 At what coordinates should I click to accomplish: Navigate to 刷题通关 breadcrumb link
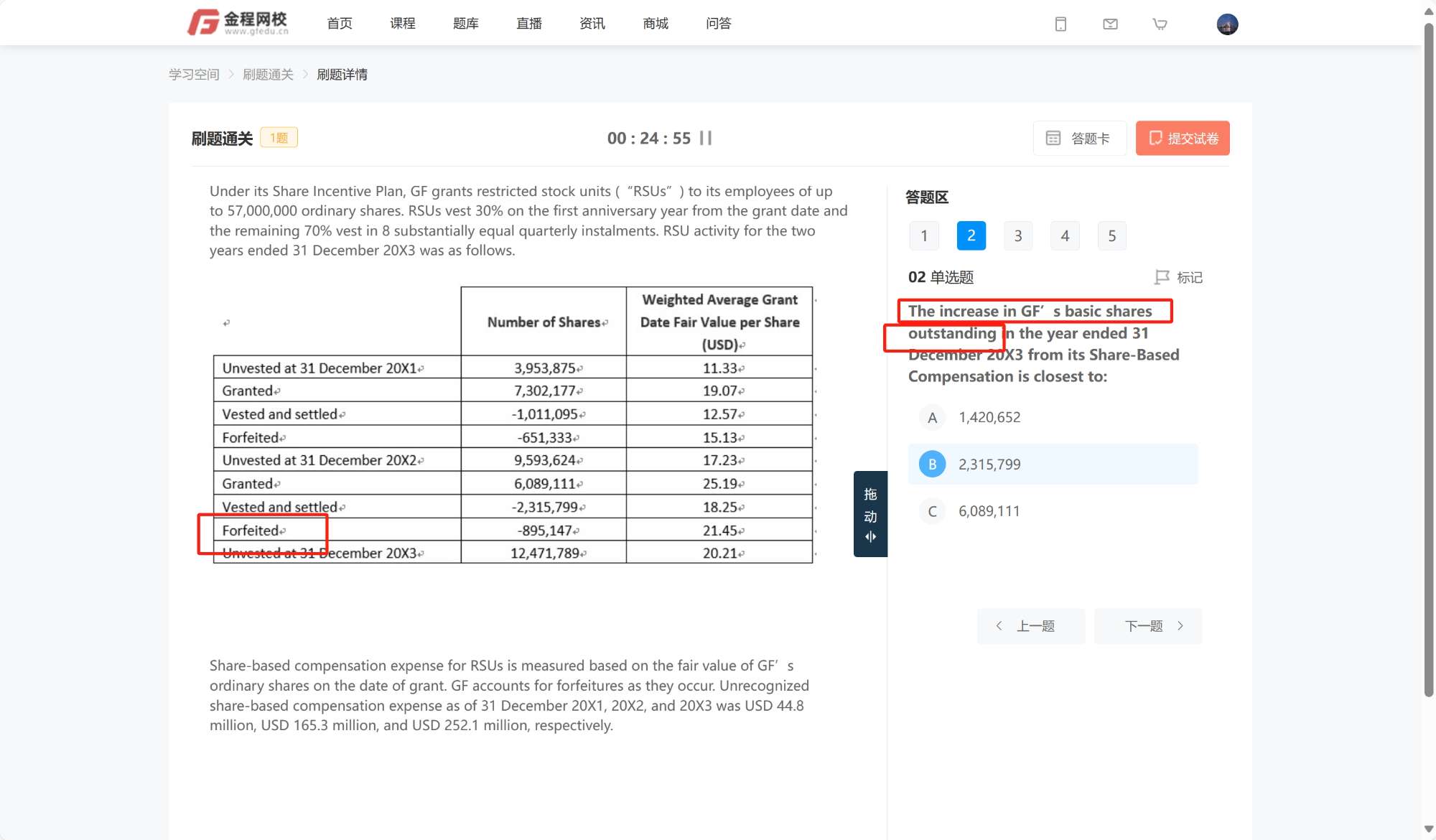click(268, 75)
